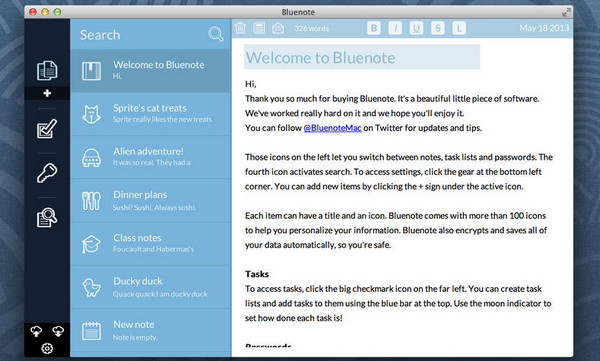Image resolution: width=600 pixels, height=361 pixels.
Task: Click the cloud download icon
Action: (x=58, y=331)
